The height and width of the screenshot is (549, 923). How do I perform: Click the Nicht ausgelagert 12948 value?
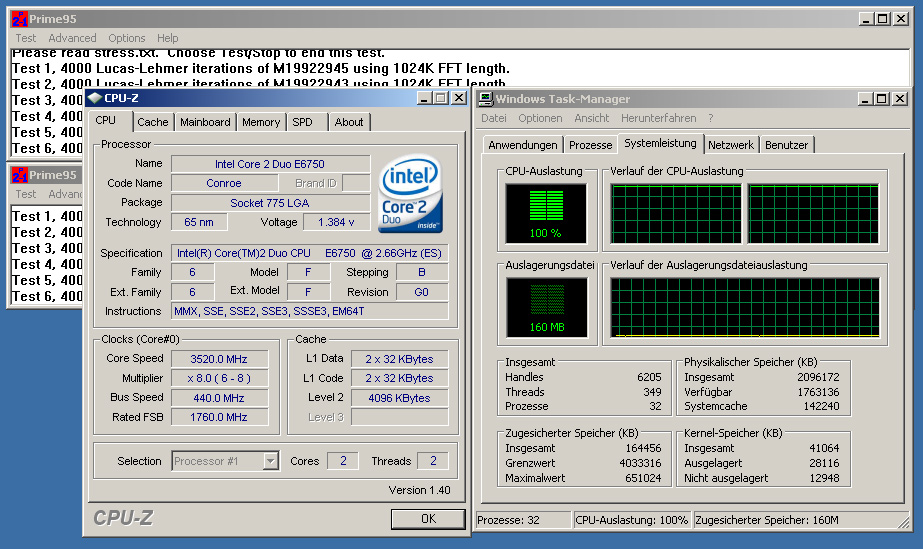[x=824, y=478]
